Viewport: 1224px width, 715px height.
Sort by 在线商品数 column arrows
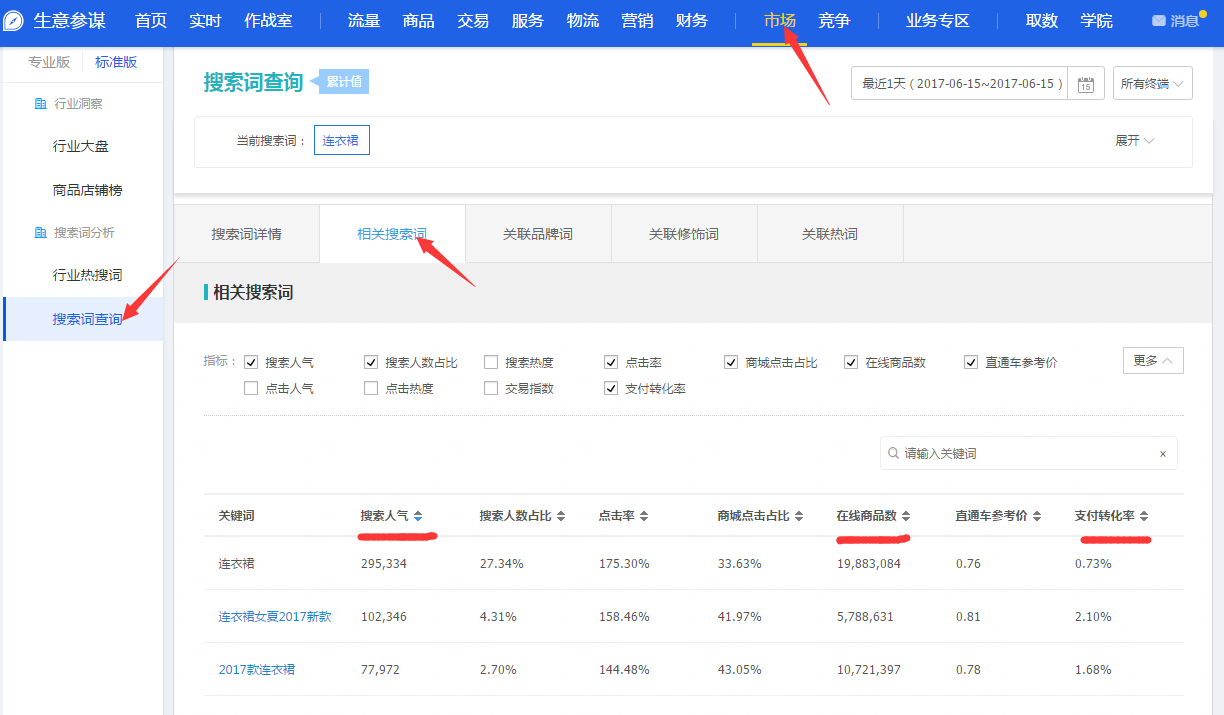pos(906,516)
